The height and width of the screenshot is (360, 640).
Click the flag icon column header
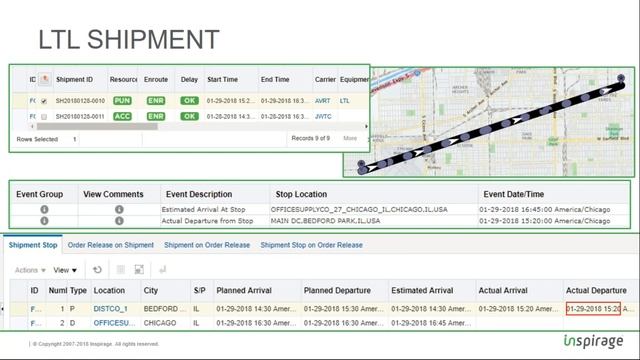pyautogui.click(x=45, y=79)
